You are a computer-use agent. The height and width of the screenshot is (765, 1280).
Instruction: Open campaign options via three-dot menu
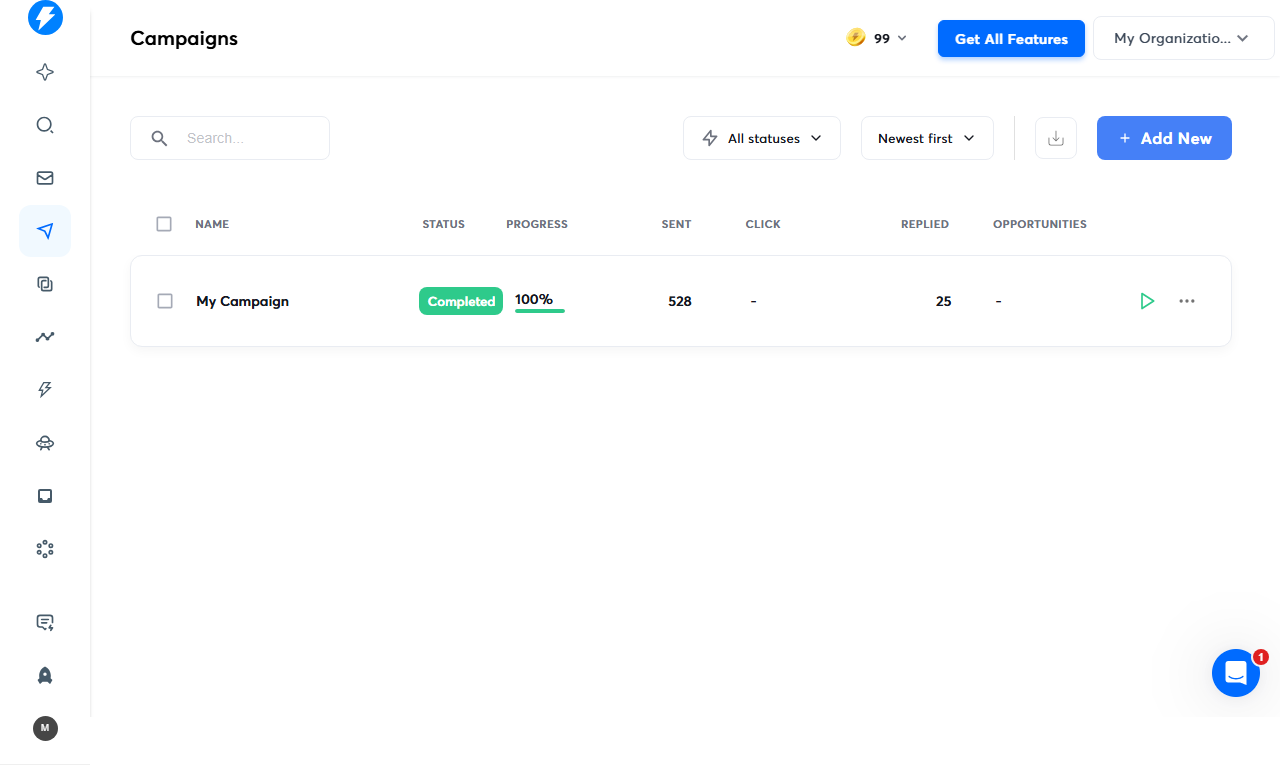coord(1187,301)
